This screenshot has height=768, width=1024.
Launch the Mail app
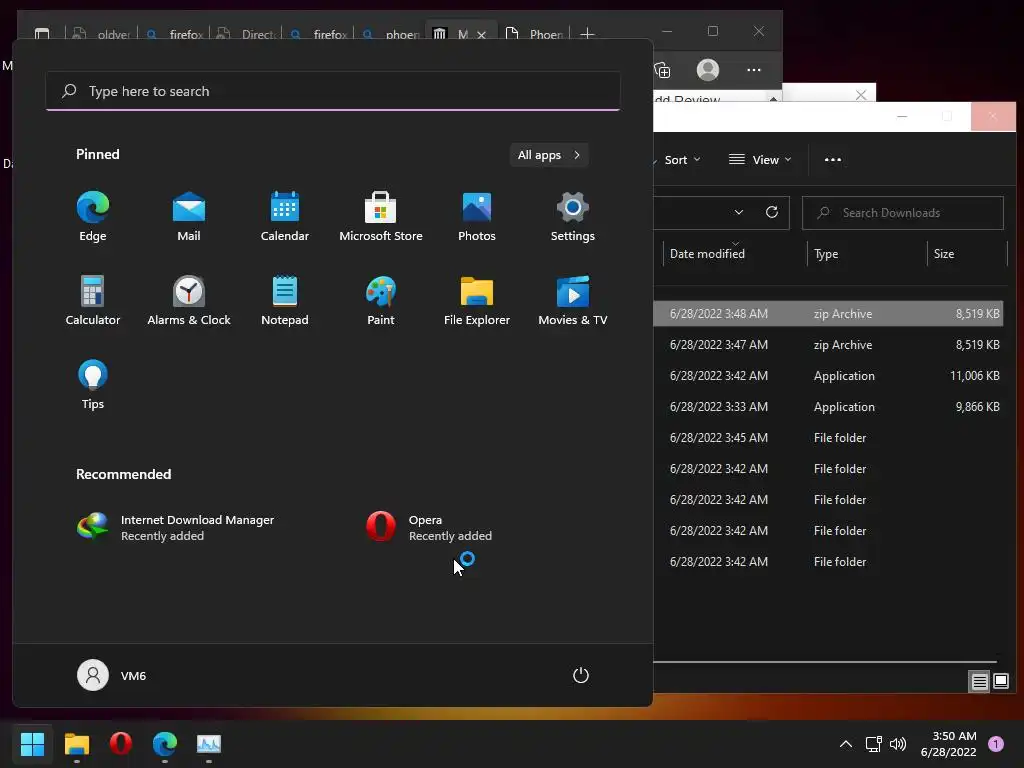click(x=189, y=217)
